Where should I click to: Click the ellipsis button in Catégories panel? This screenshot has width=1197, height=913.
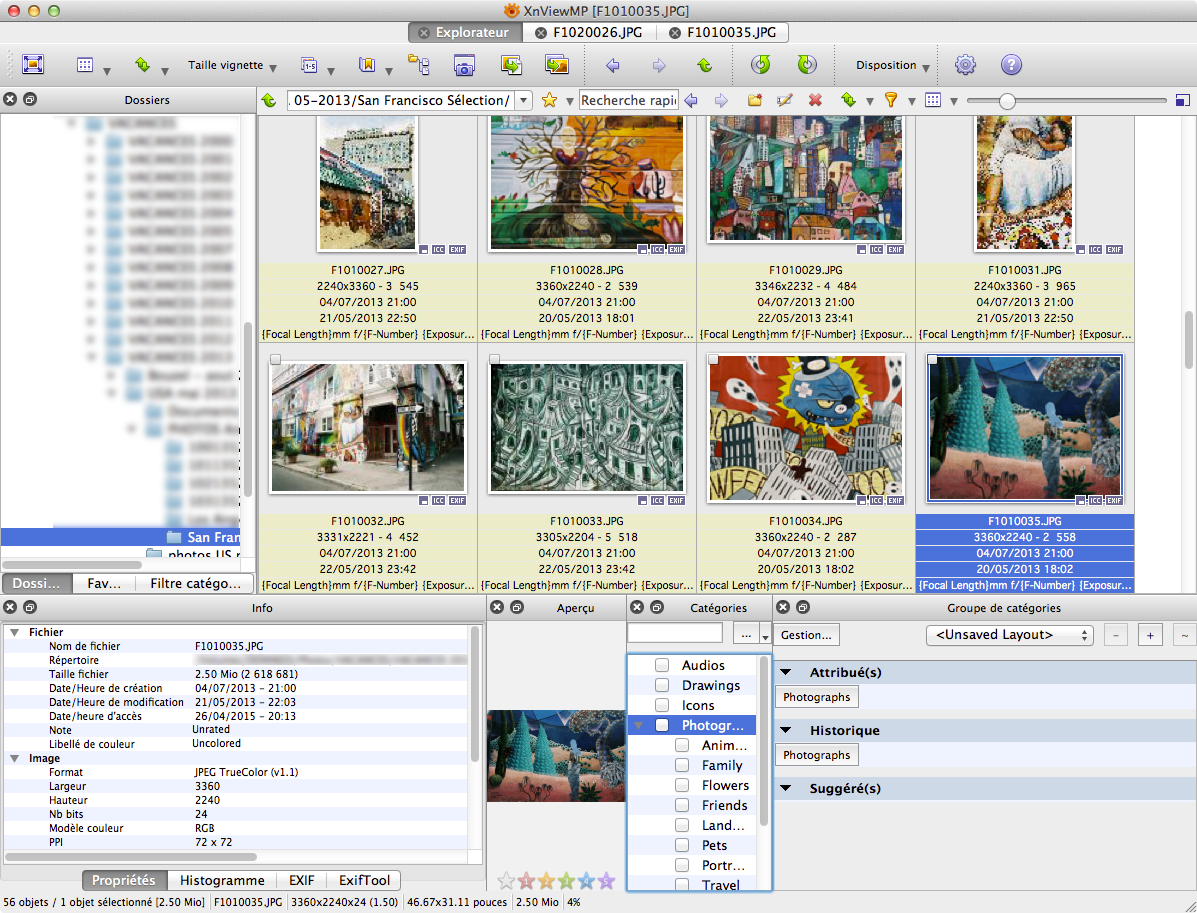click(745, 635)
